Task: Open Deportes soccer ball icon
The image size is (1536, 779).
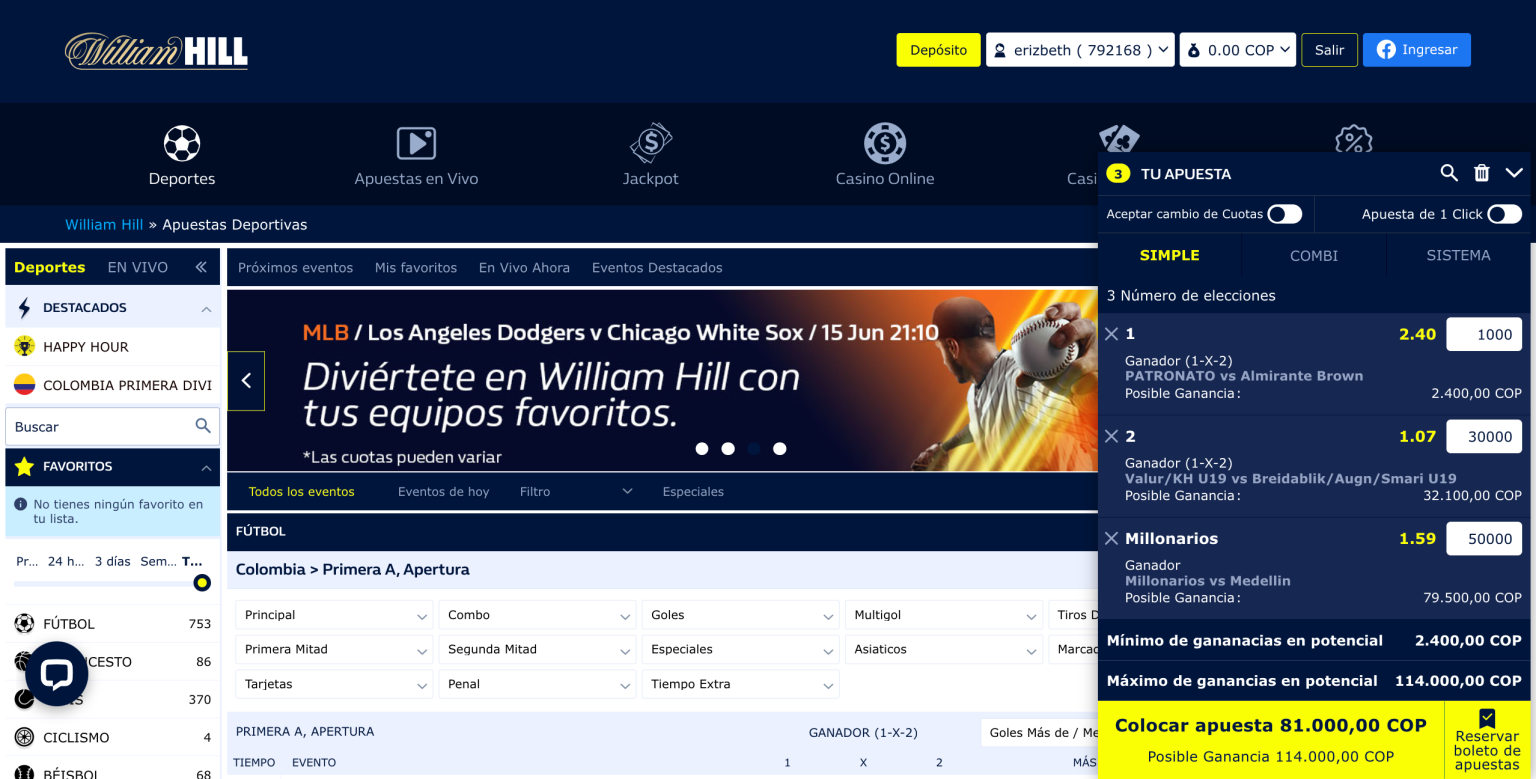Action: [182, 143]
